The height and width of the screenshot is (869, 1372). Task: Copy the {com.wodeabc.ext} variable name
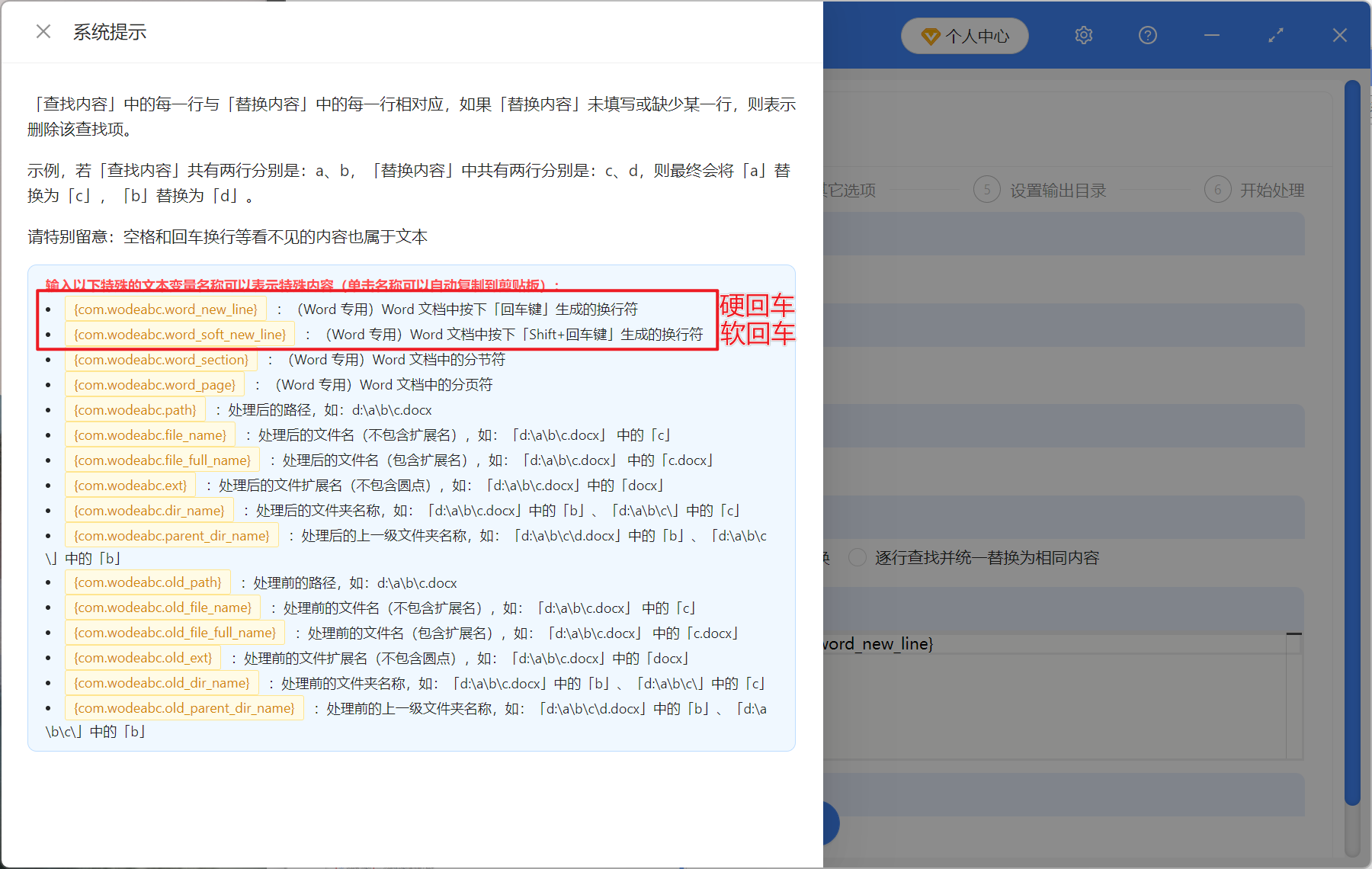click(x=130, y=485)
